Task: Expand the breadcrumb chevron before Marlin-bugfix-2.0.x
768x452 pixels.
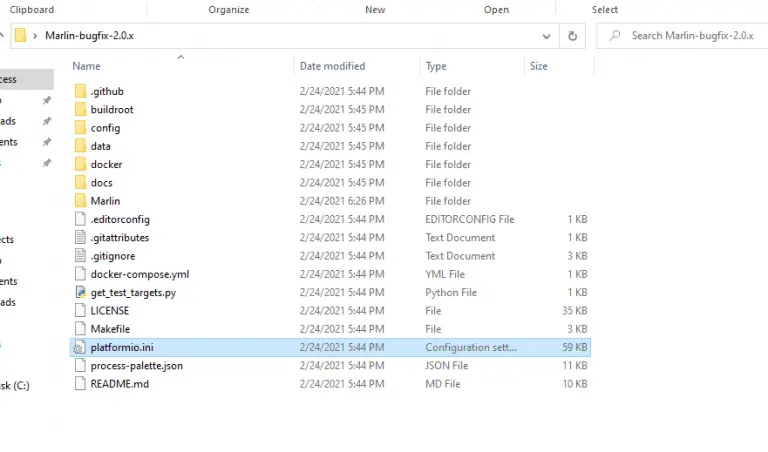Action: [x=36, y=35]
